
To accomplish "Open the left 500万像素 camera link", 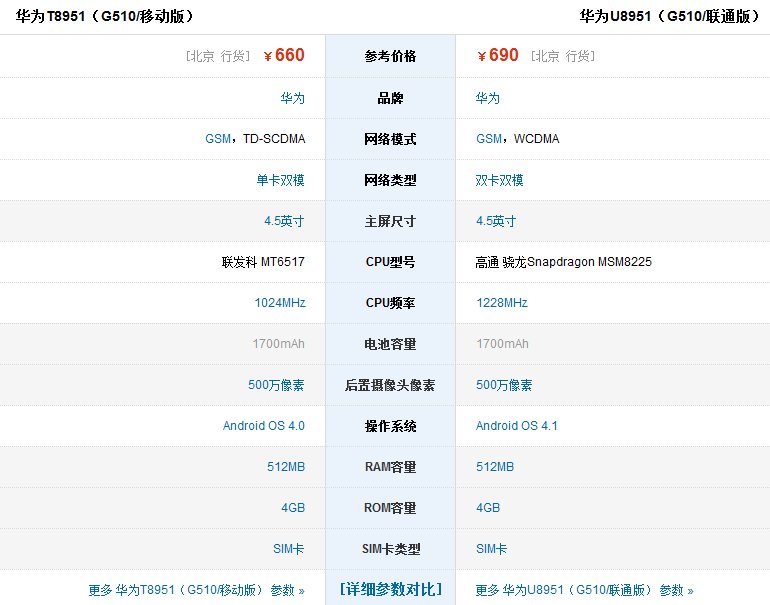I will [276, 385].
